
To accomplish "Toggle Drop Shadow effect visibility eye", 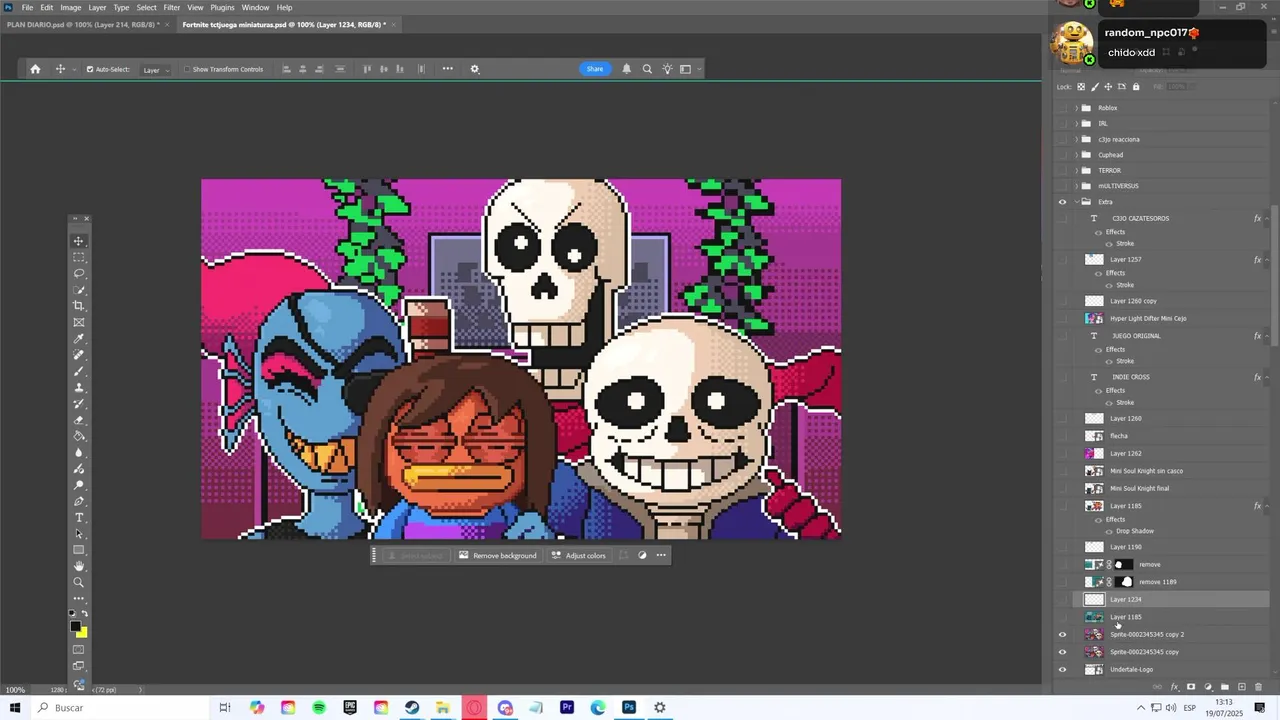I will pyautogui.click(x=1109, y=531).
